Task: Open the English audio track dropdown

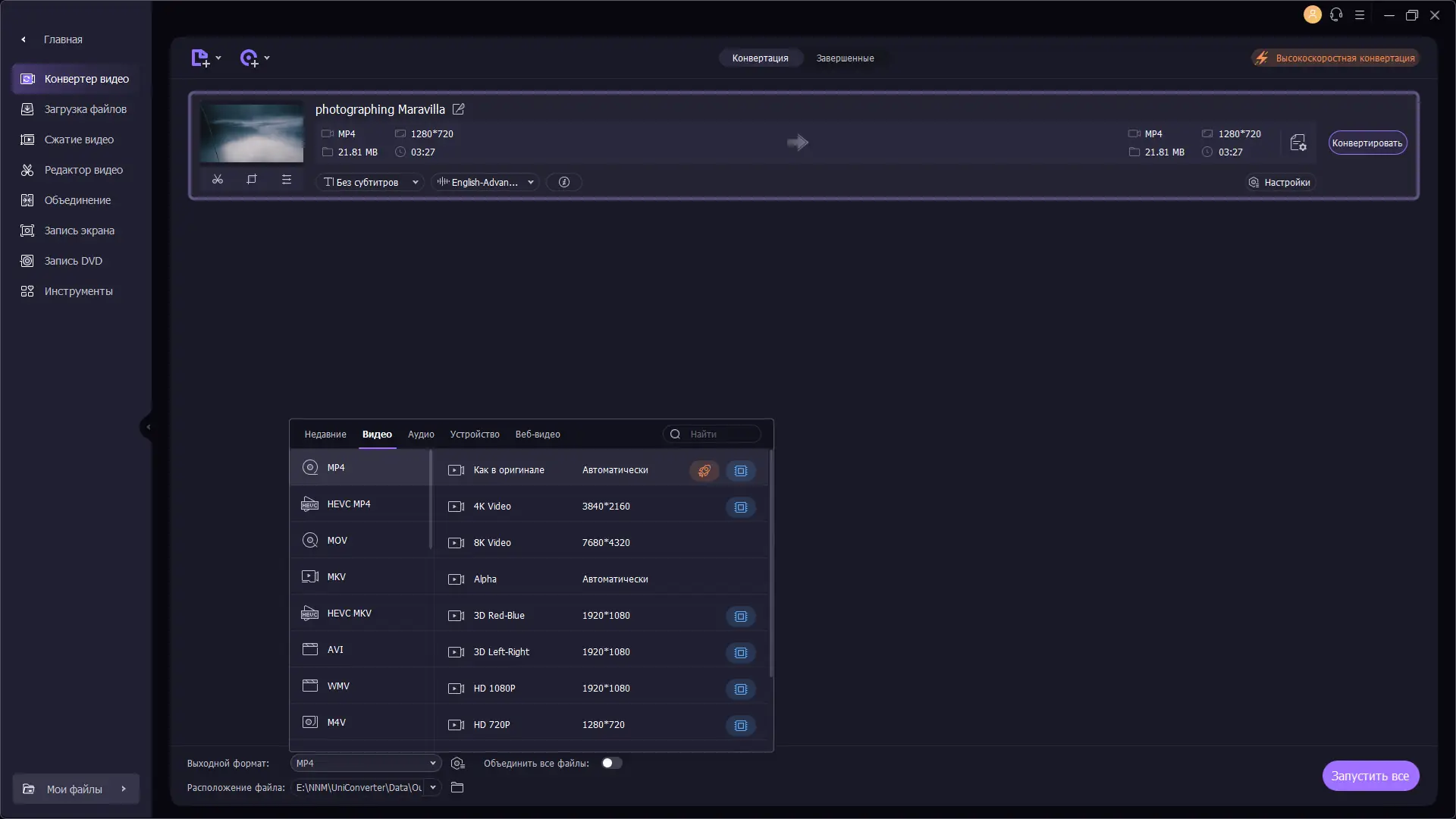Action: (485, 182)
